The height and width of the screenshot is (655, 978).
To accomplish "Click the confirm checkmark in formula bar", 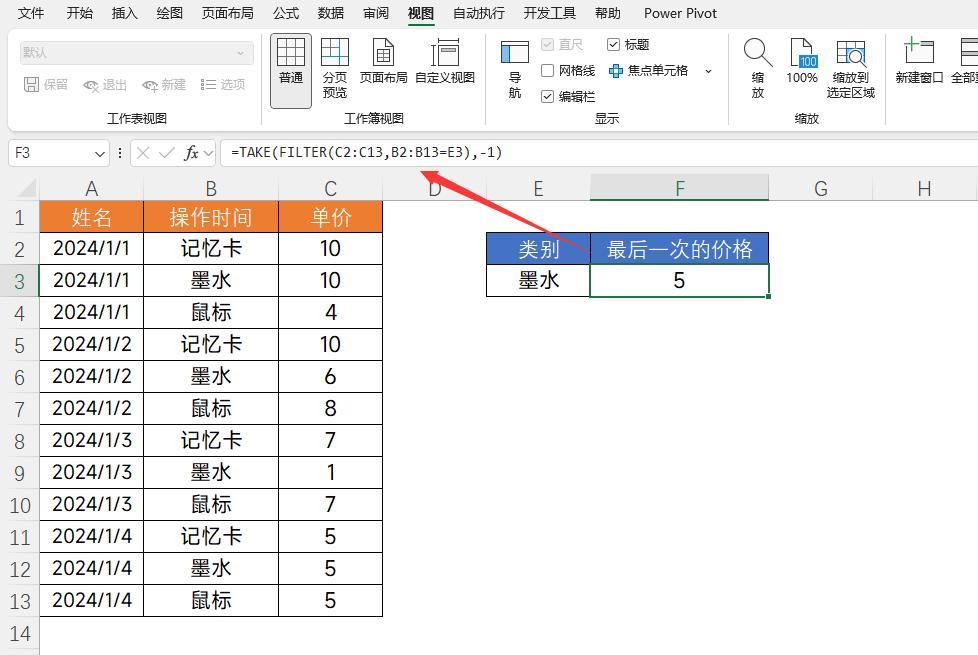I will (x=167, y=153).
